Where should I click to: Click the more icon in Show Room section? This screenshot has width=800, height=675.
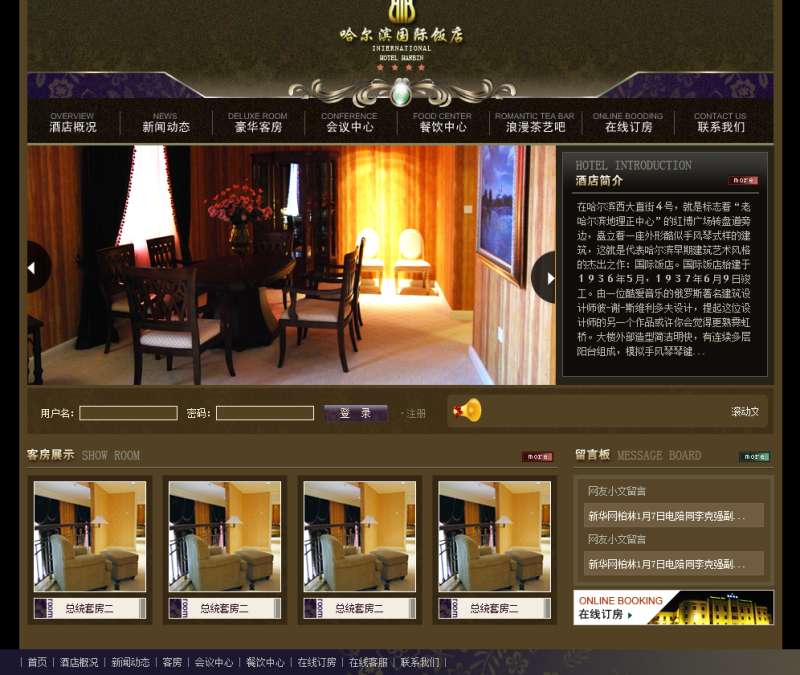(537, 455)
